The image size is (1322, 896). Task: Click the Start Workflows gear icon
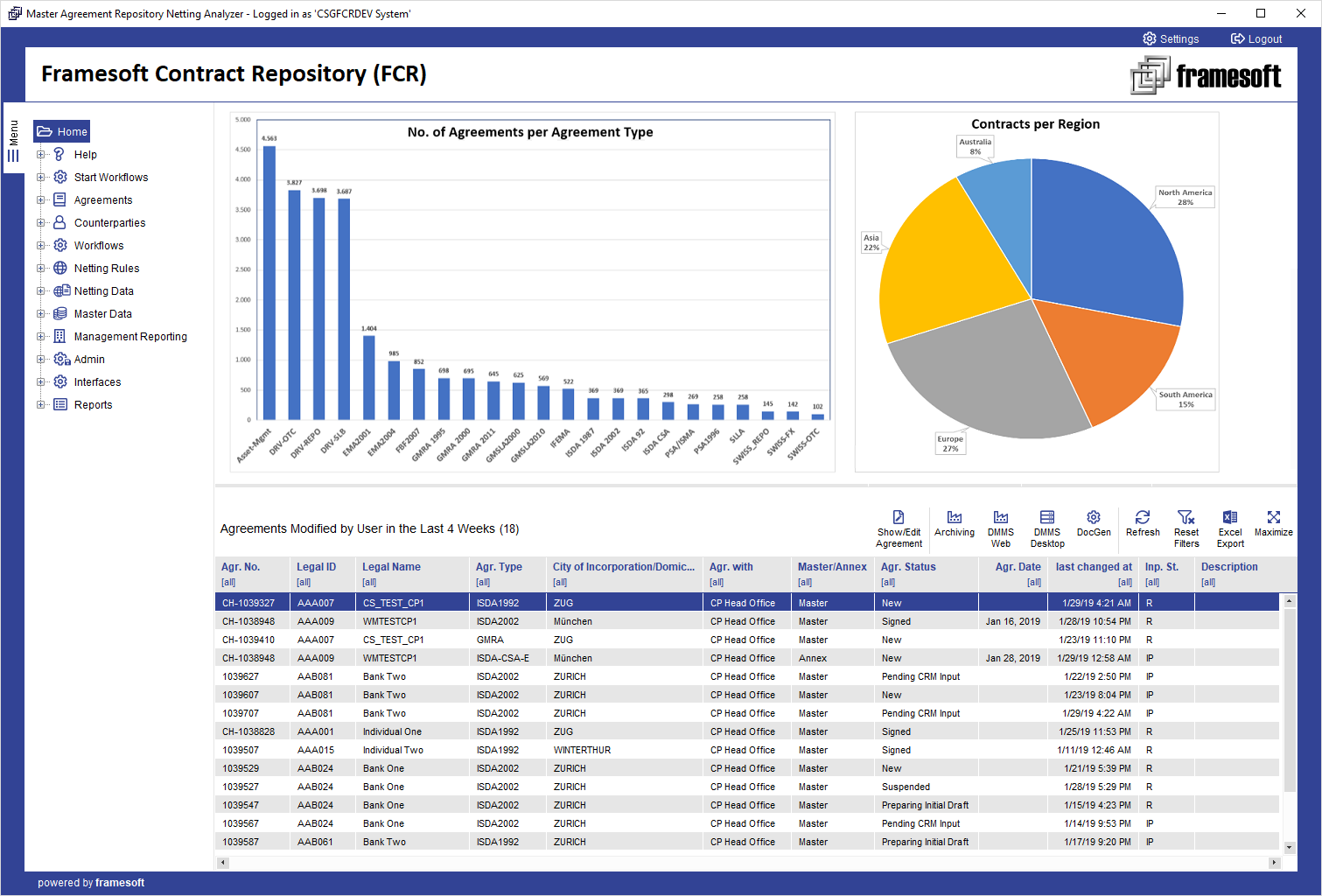coord(60,177)
